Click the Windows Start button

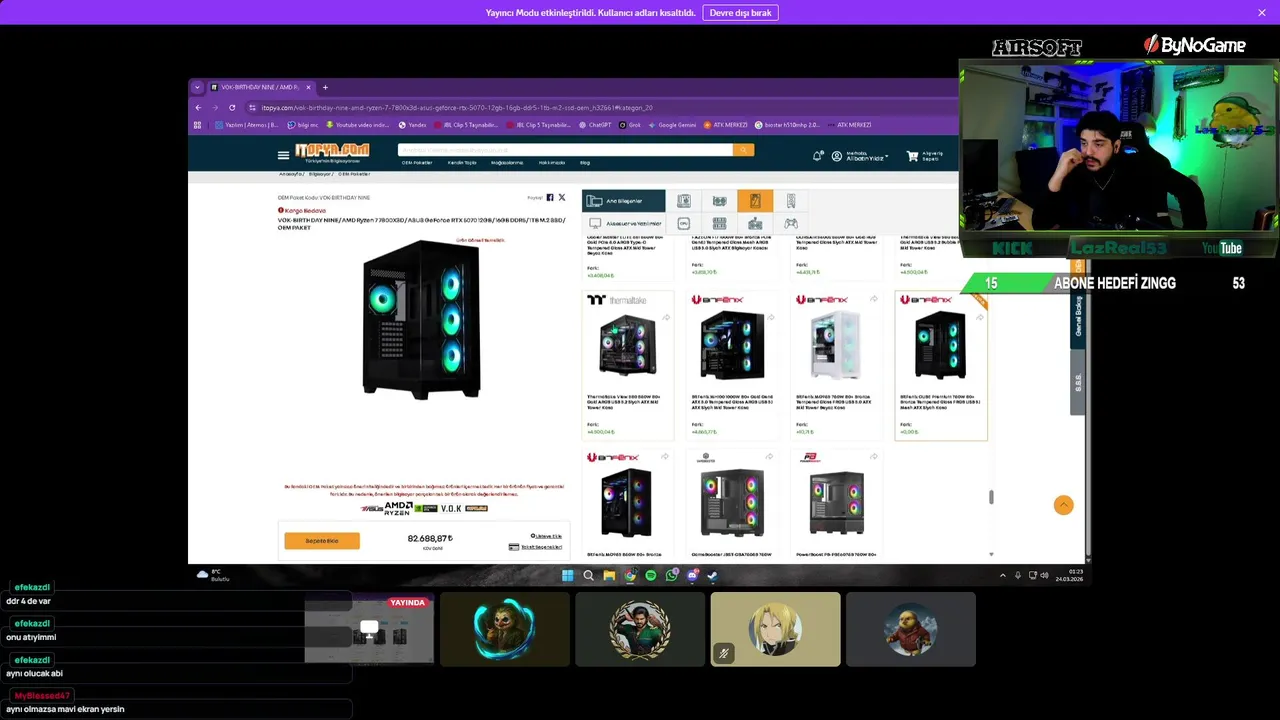[x=568, y=575]
